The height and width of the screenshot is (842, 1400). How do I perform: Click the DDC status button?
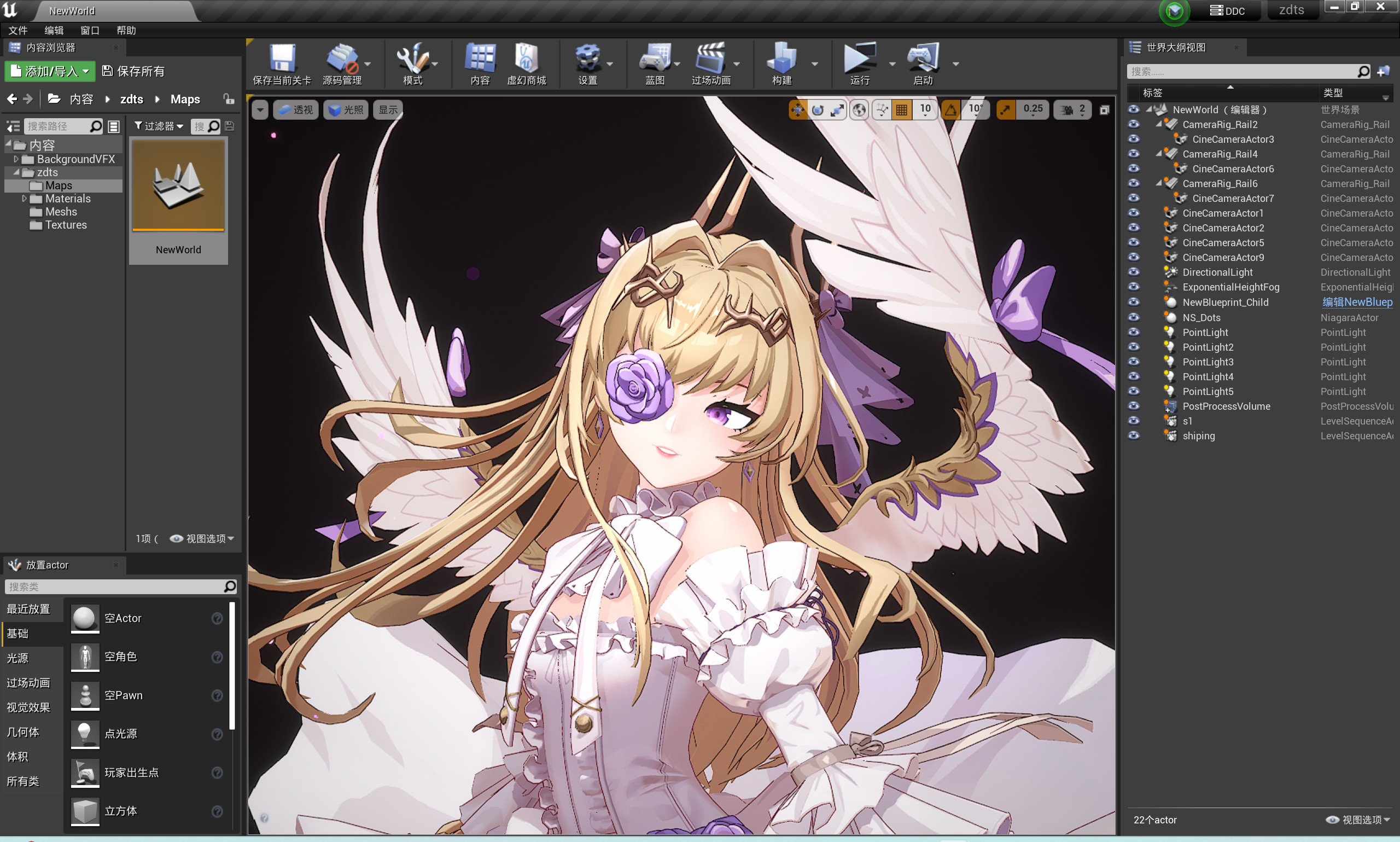click(1227, 11)
